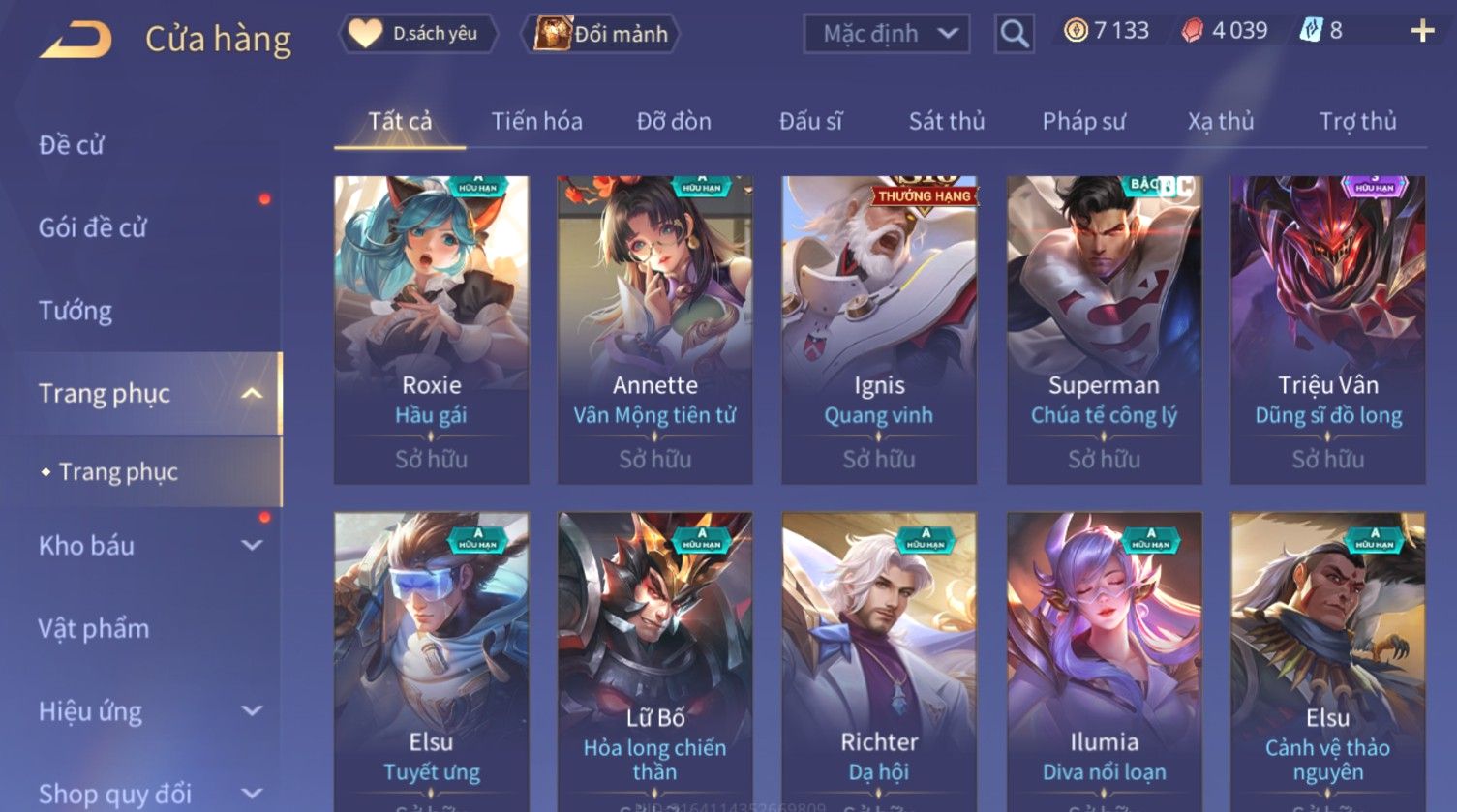The width and height of the screenshot is (1457, 812).
Task: Open the Gói đề cử menu item
Action: (x=92, y=227)
